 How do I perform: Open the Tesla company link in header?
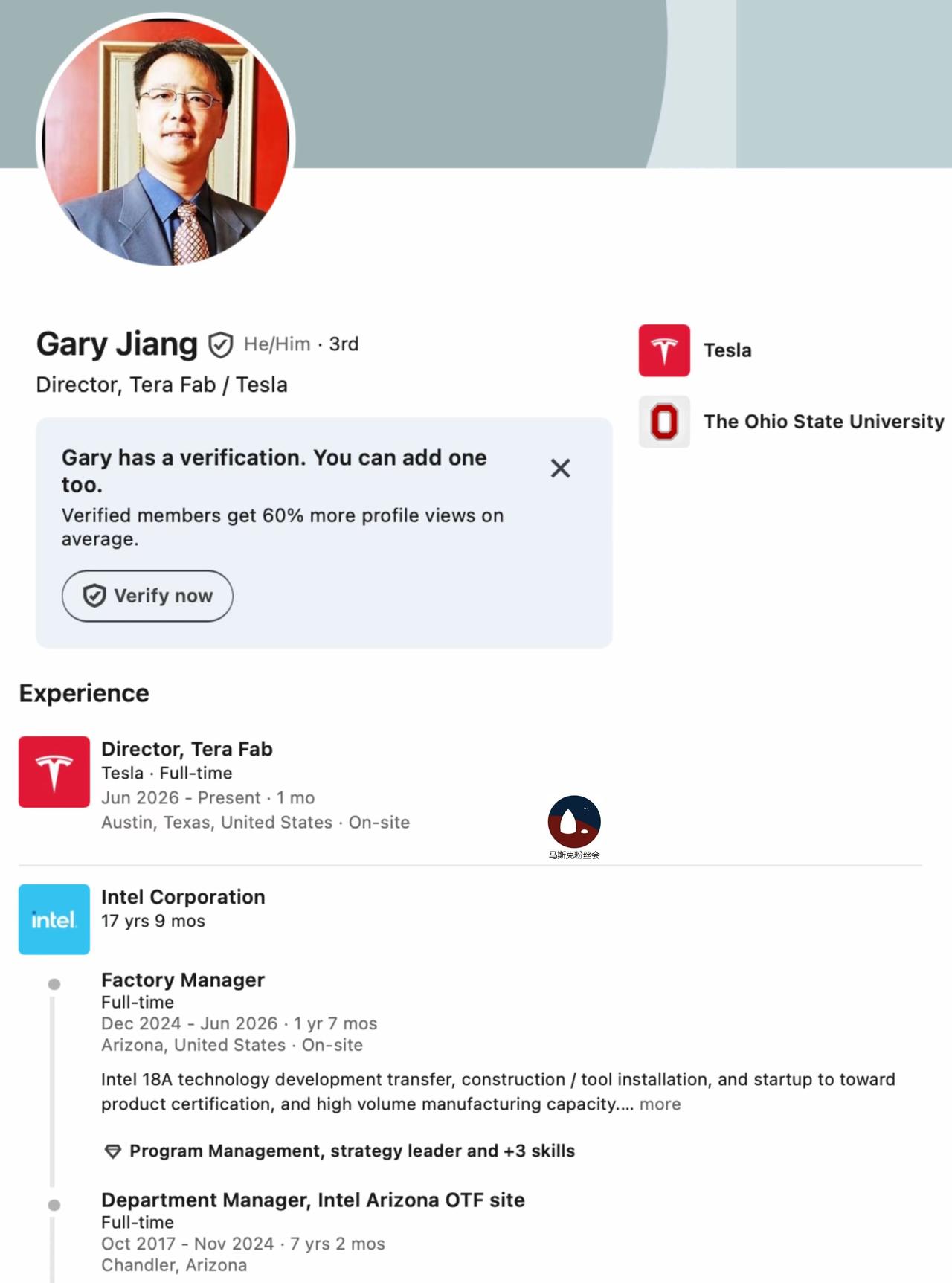tap(727, 350)
